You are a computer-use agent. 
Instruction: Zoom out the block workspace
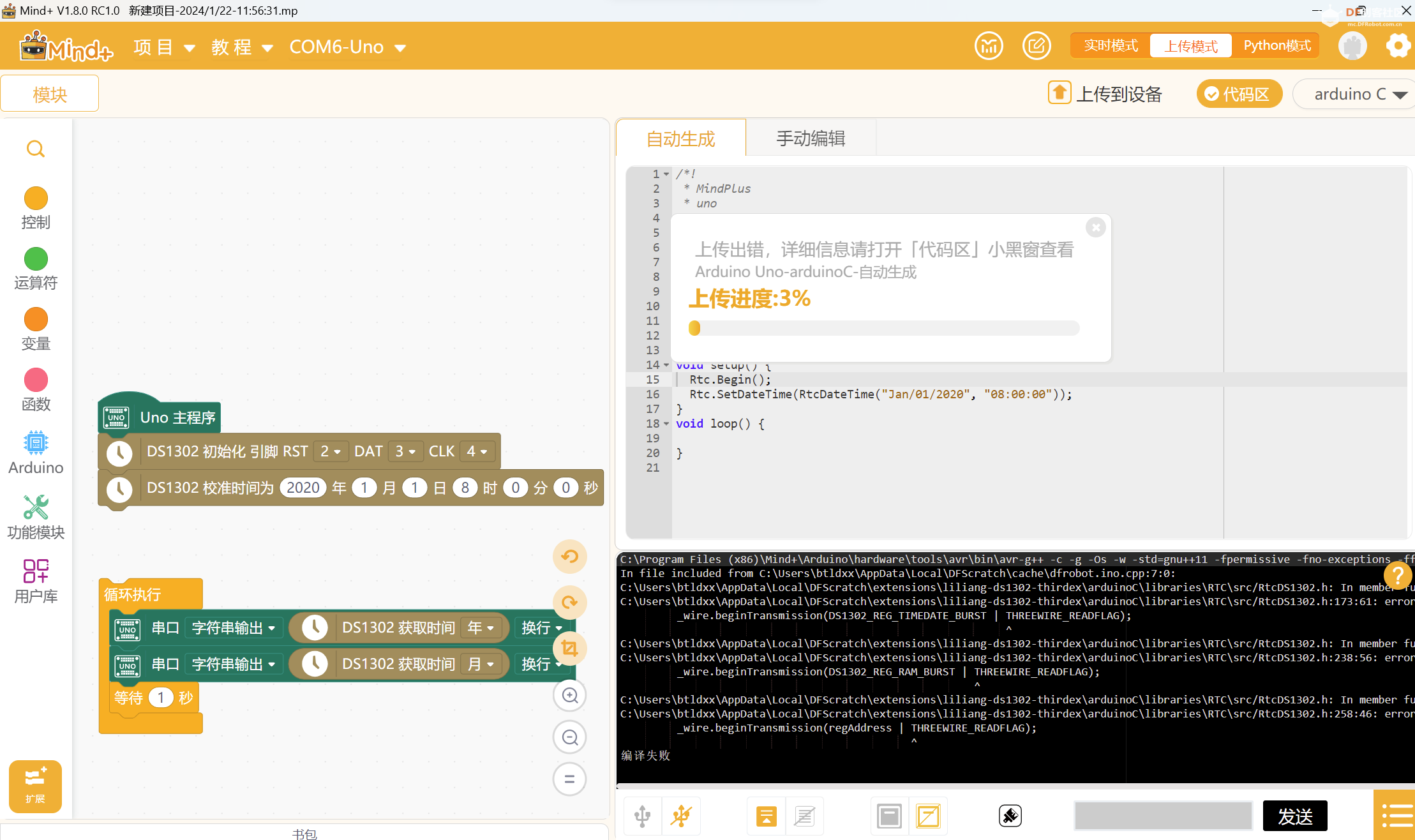point(569,737)
